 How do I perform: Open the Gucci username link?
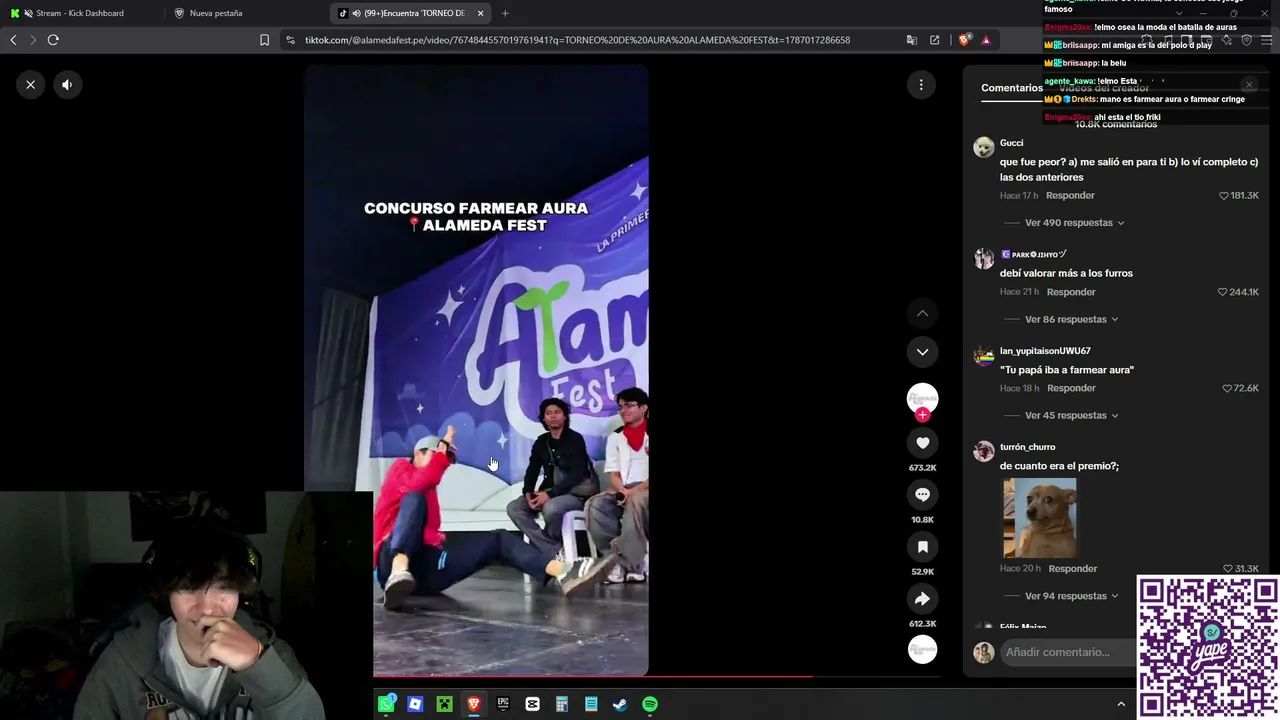tap(1011, 143)
